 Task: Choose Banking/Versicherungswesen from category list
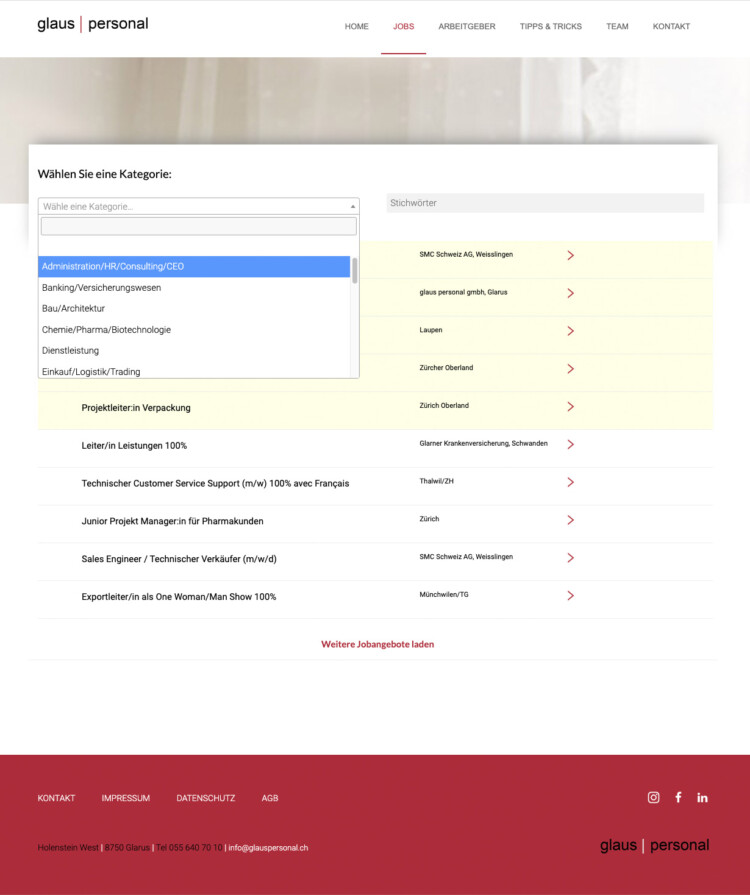coord(194,288)
